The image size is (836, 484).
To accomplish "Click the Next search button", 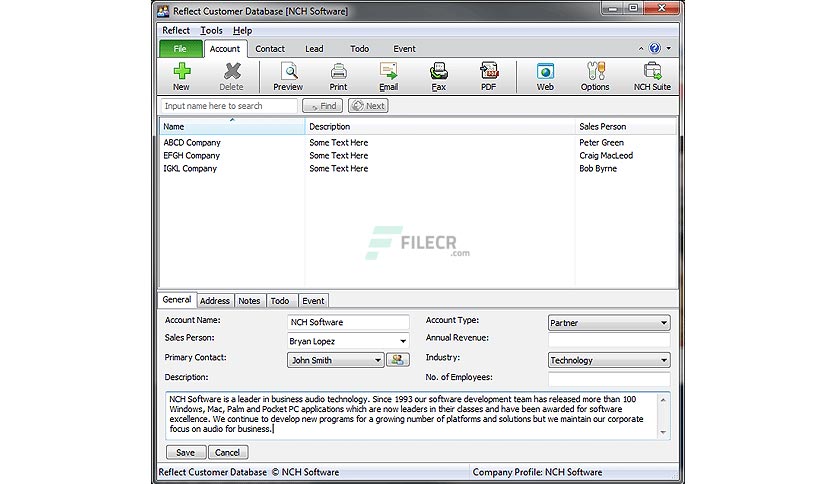I will click(368, 106).
